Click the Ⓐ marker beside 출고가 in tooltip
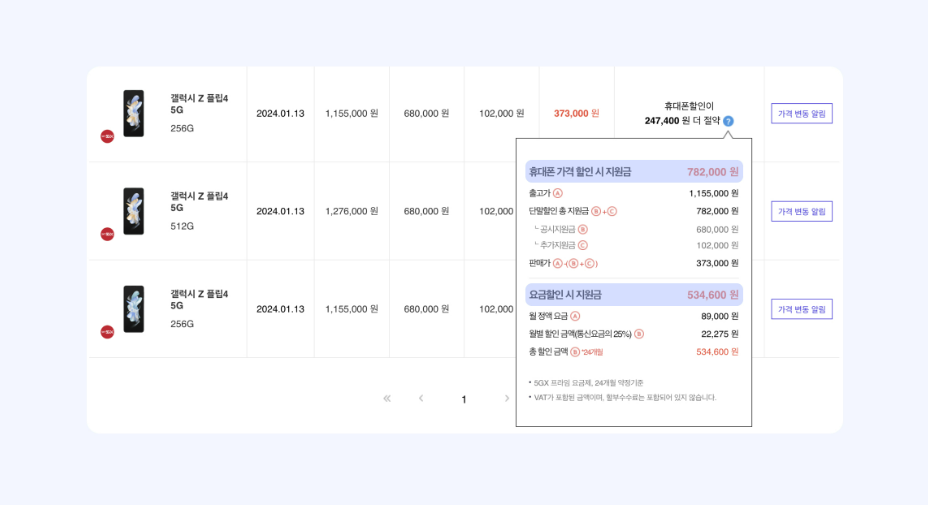Screen dimensions: 928x505 pos(558,193)
